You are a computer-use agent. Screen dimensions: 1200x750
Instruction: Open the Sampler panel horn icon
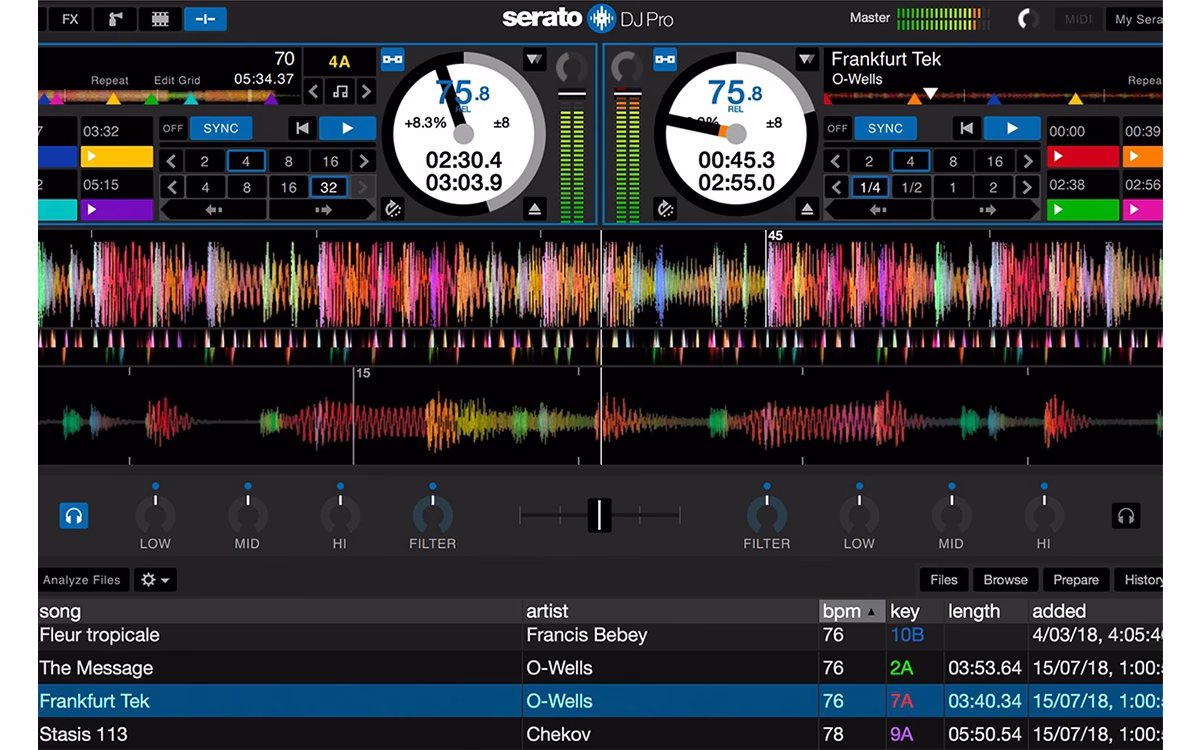click(x=115, y=19)
